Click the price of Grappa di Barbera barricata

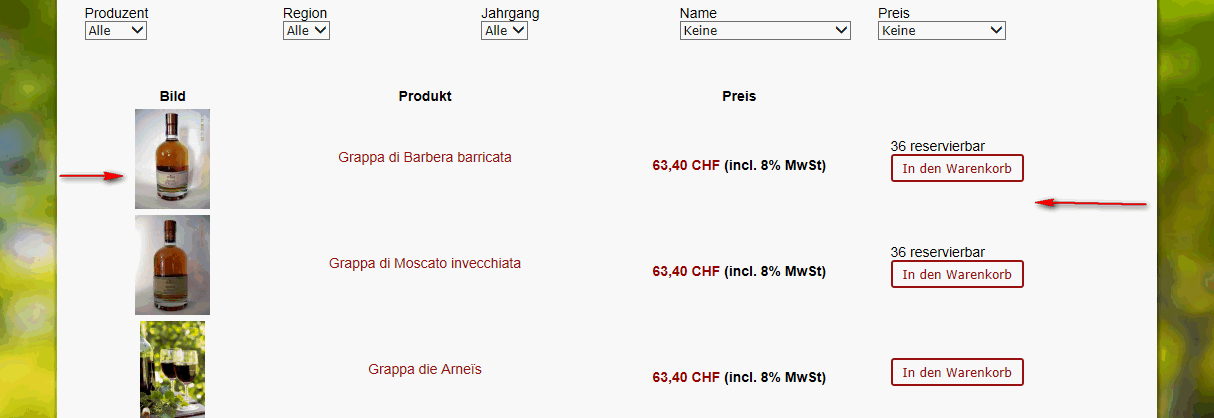coord(686,165)
